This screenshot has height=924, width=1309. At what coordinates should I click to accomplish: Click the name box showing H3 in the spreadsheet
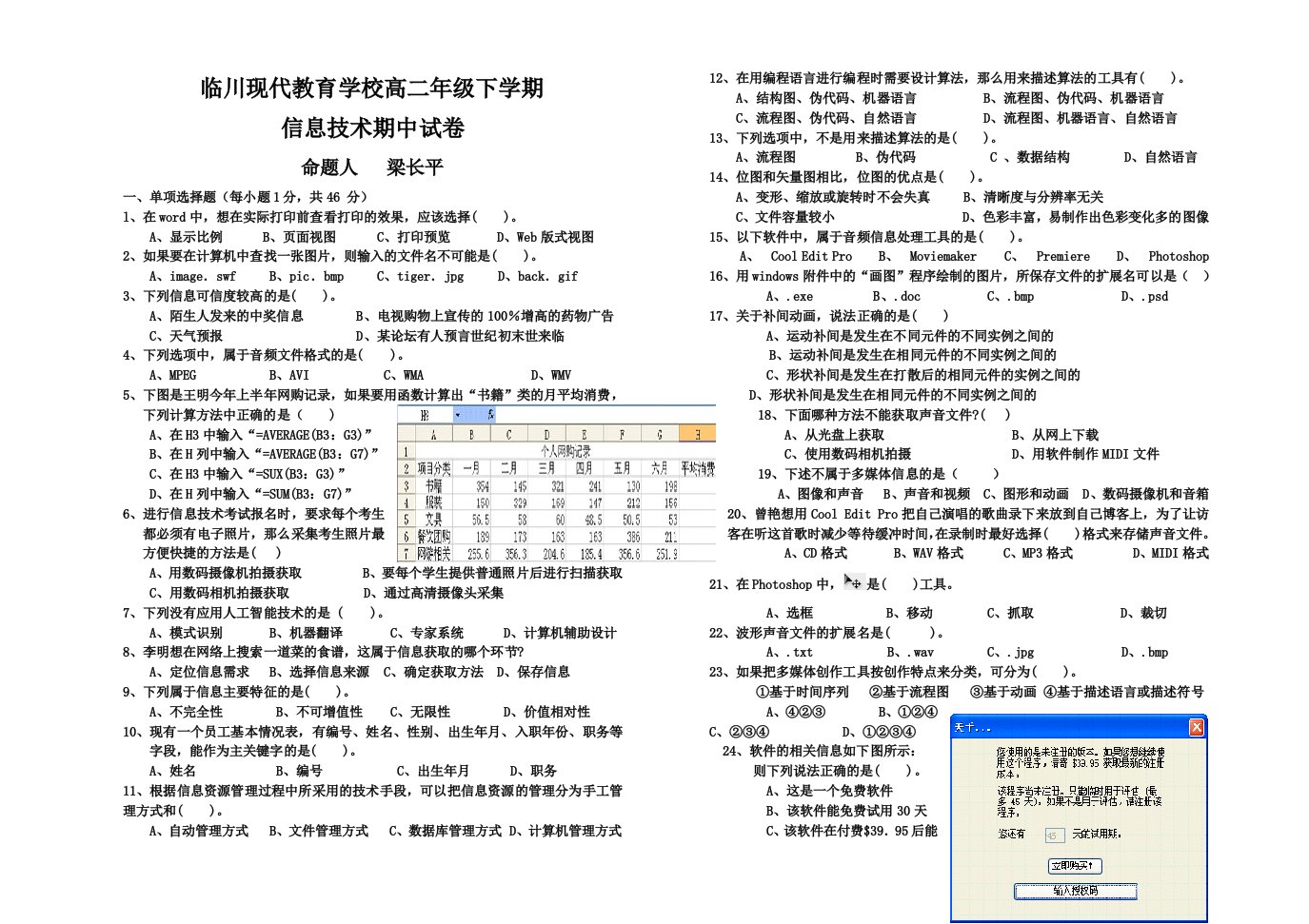click(425, 415)
